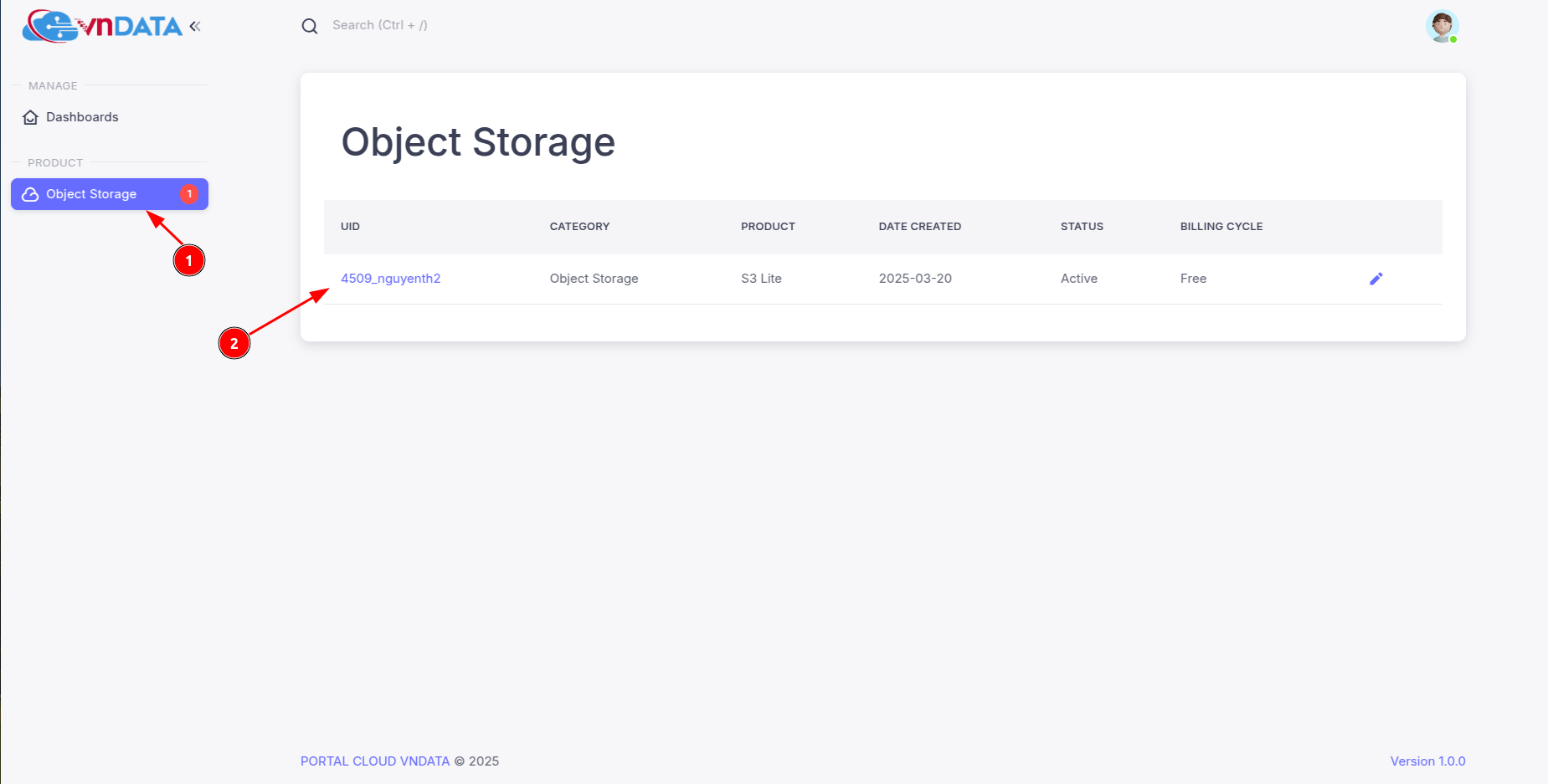Click the BILLING CYCLE column header
Viewport: 1548px width, 784px height.
coord(1221,227)
